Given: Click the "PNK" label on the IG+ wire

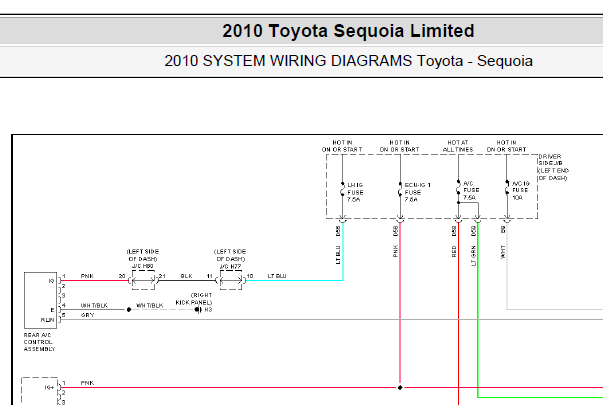Looking at the screenshot, I should click(x=87, y=383).
